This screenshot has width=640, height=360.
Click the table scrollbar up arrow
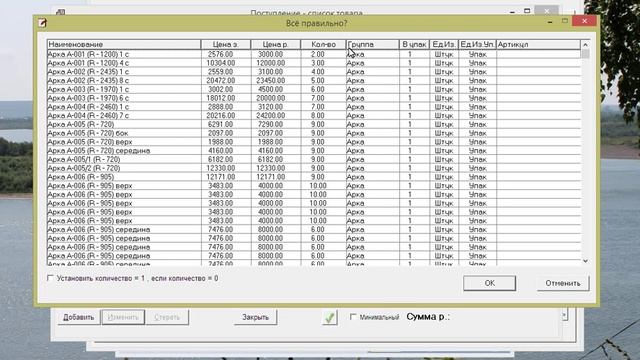pyautogui.click(x=585, y=44)
